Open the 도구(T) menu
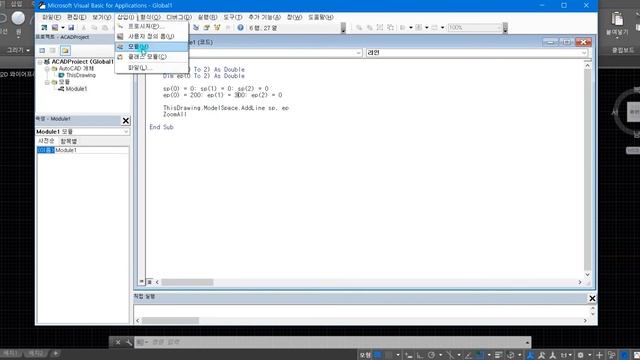 click(x=233, y=17)
